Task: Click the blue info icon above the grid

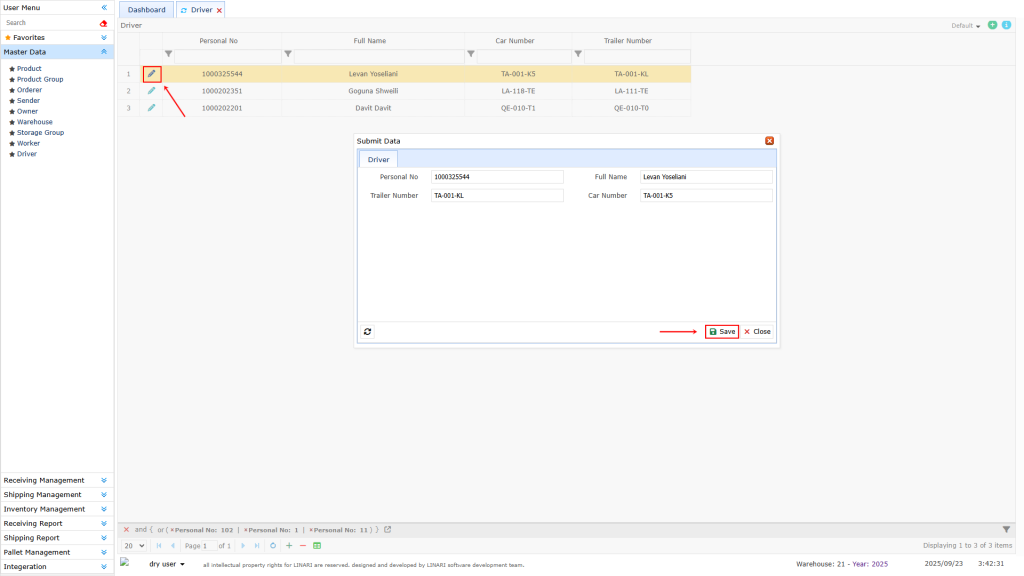Action: pyautogui.click(x=1006, y=25)
